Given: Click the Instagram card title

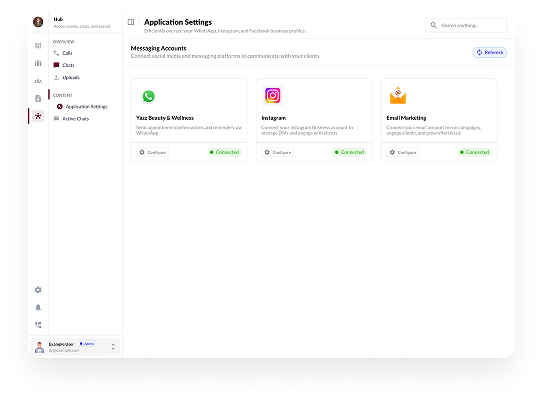Looking at the screenshot, I should click(x=274, y=118).
